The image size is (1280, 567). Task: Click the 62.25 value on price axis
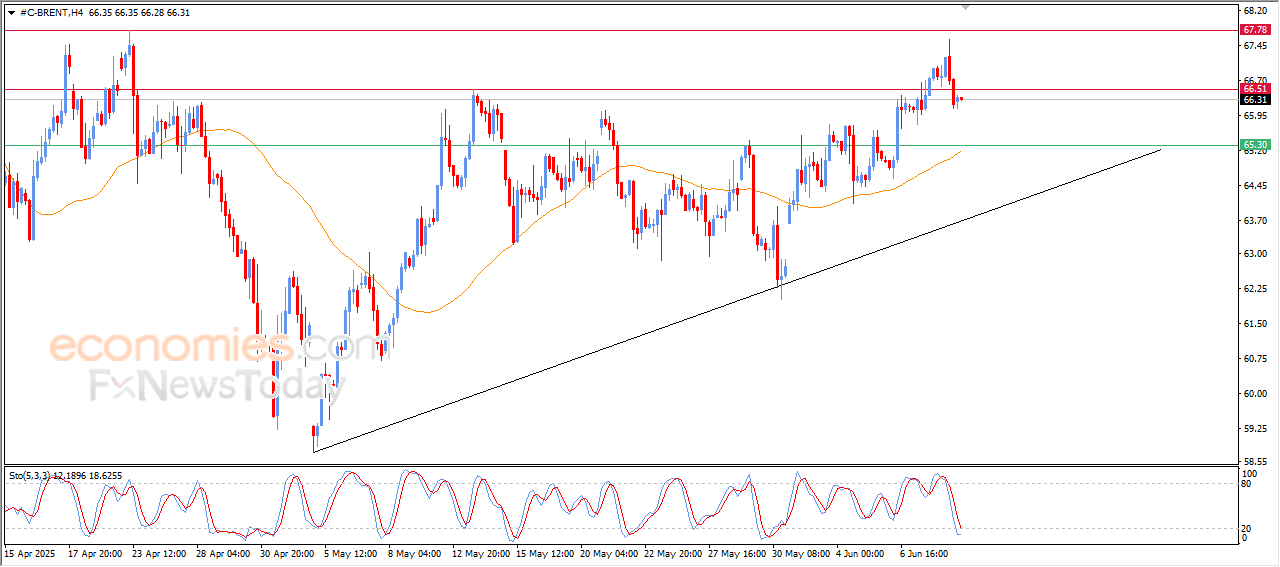[1255, 289]
